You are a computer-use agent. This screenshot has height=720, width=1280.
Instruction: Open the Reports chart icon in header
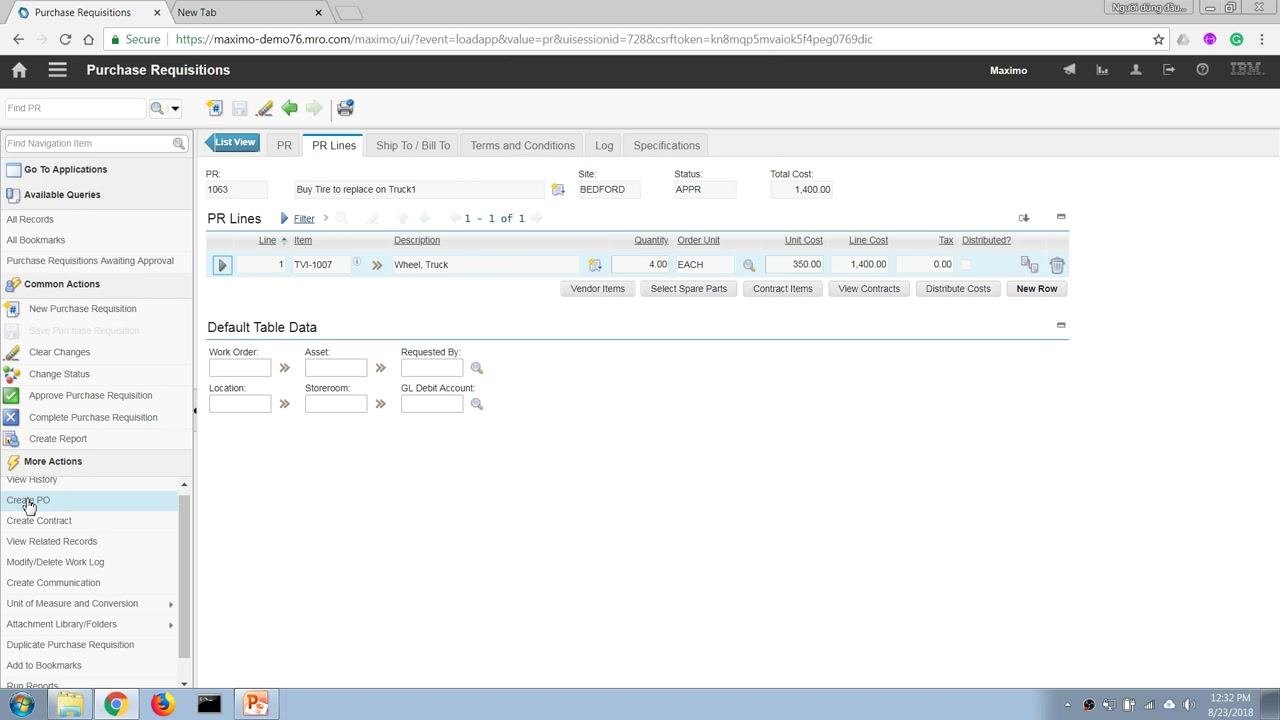(1102, 70)
